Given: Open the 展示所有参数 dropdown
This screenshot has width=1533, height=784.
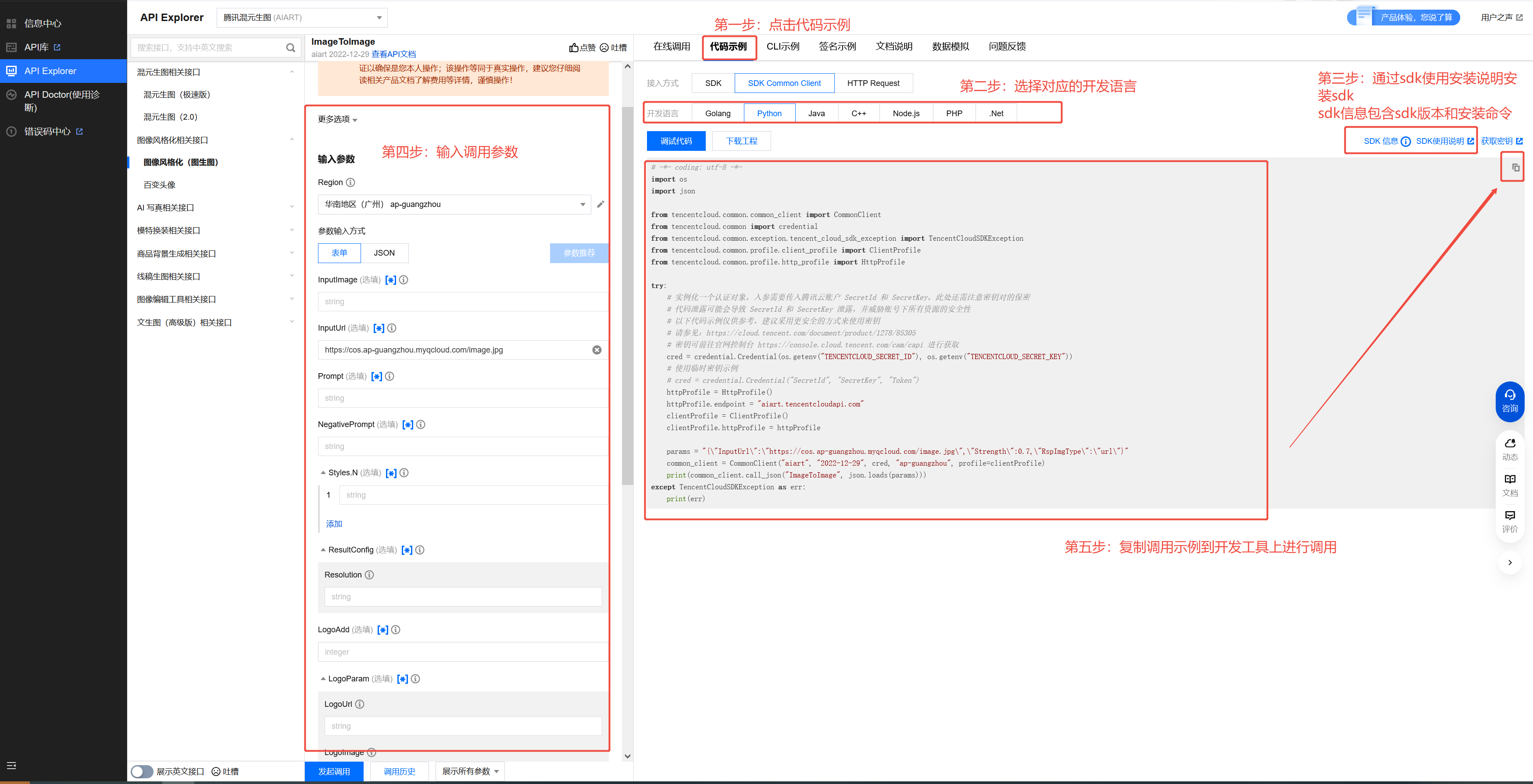Looking at the screenshot, I should click(x=470, y=772).
